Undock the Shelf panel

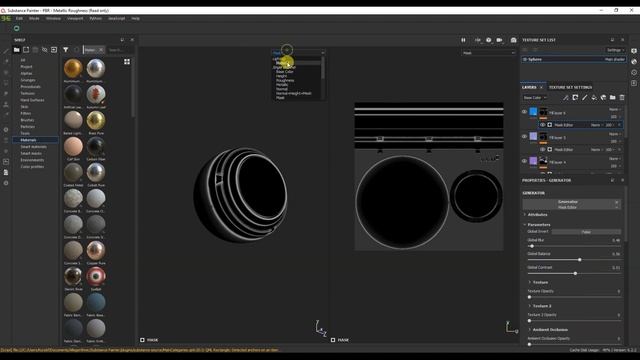click(122, 40)
